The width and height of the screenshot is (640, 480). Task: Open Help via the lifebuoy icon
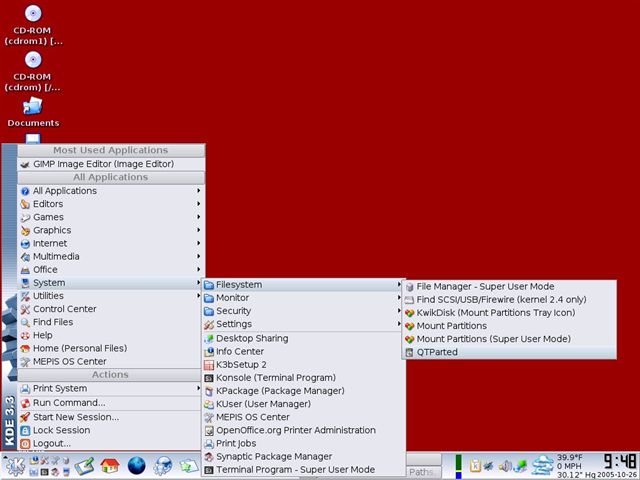click(x=25, y=336)
